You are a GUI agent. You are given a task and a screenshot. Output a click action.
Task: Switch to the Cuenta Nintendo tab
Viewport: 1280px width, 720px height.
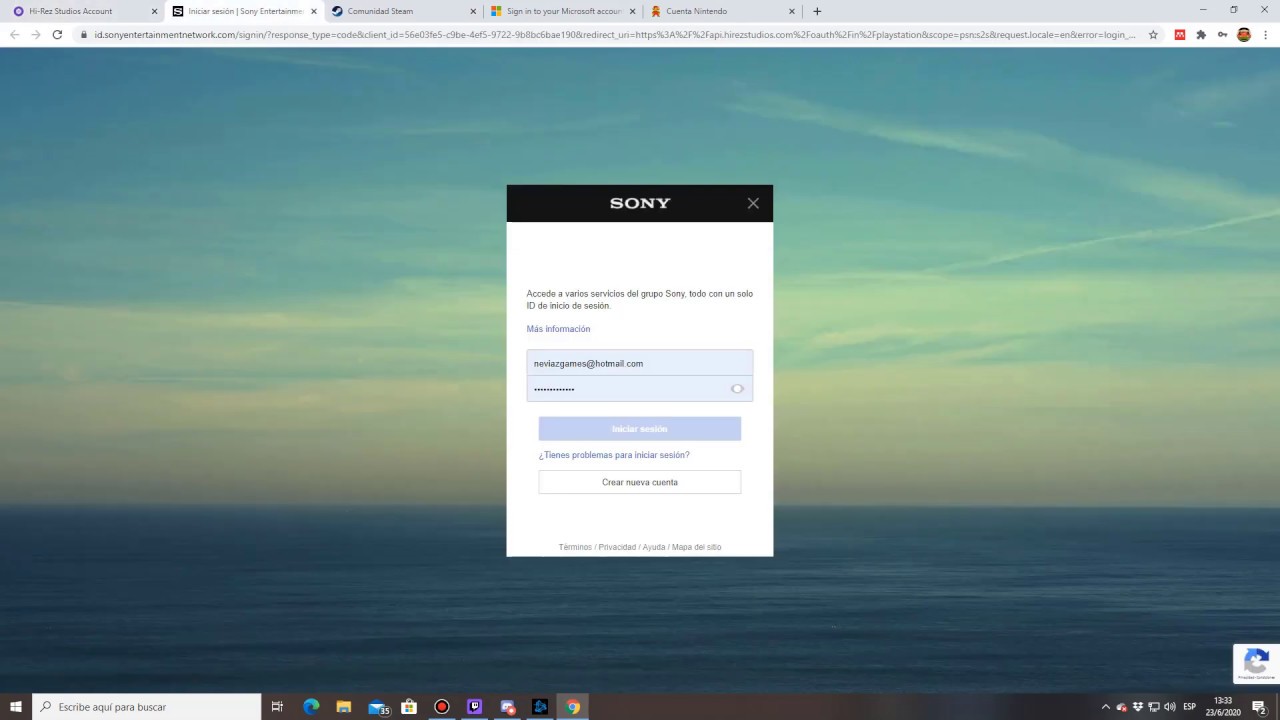click(721, 11)
